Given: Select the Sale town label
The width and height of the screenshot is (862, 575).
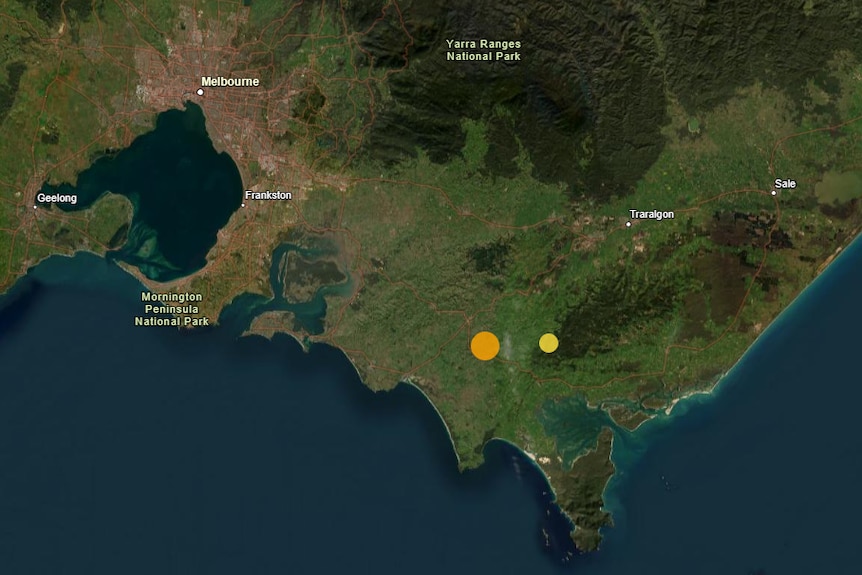Looking at the screenshot, I should pyautogui.click(x=785, y=184).
